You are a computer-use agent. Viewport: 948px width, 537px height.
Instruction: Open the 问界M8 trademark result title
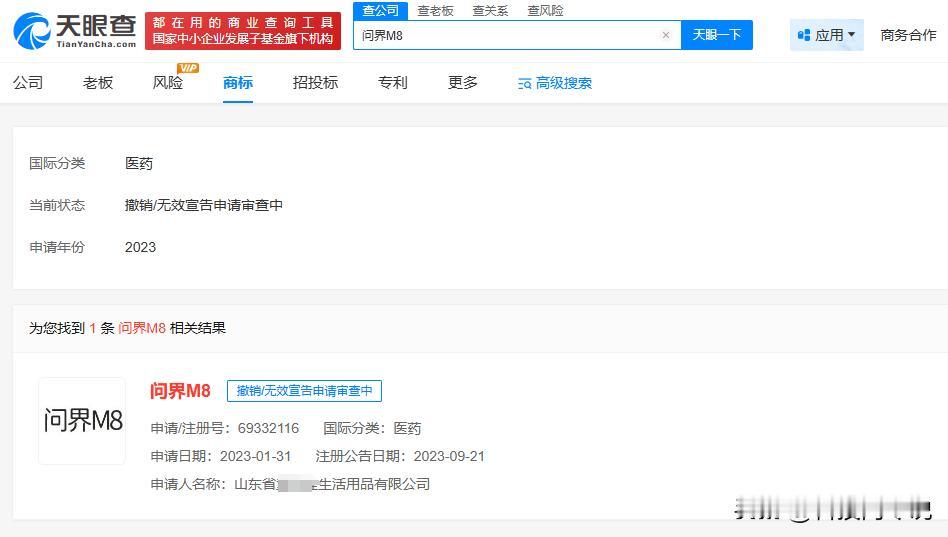tap(180, 391)
